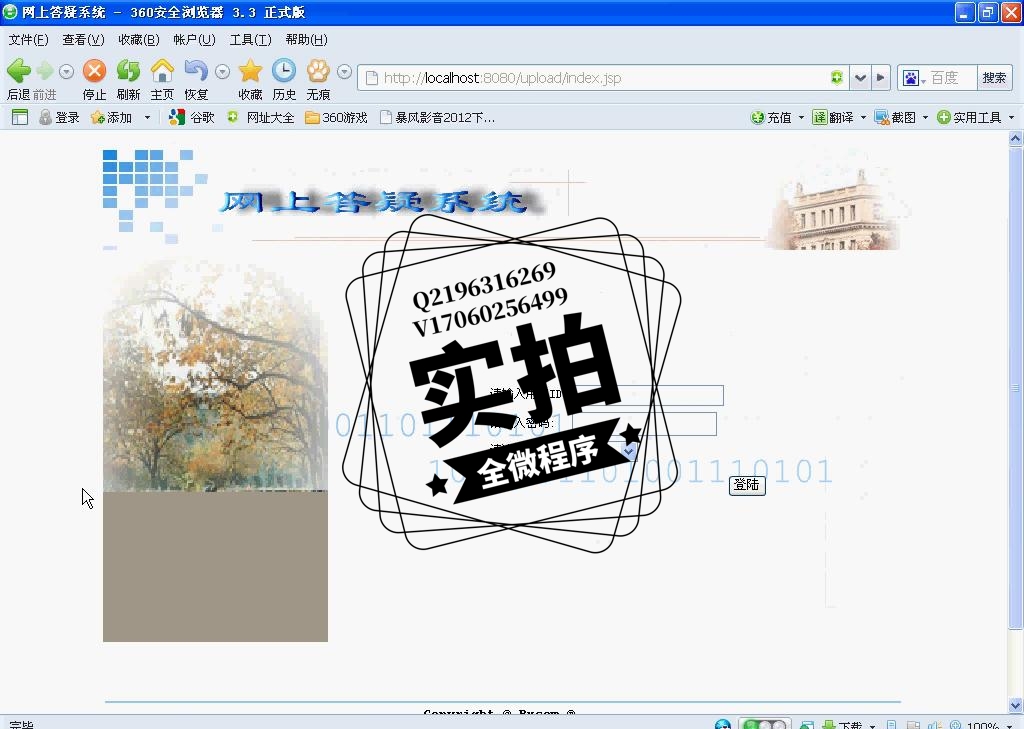Viewport: 1024px width, 729px height.
Task: Click the vertical scrollbar thumb
Action: point(1015,388)
